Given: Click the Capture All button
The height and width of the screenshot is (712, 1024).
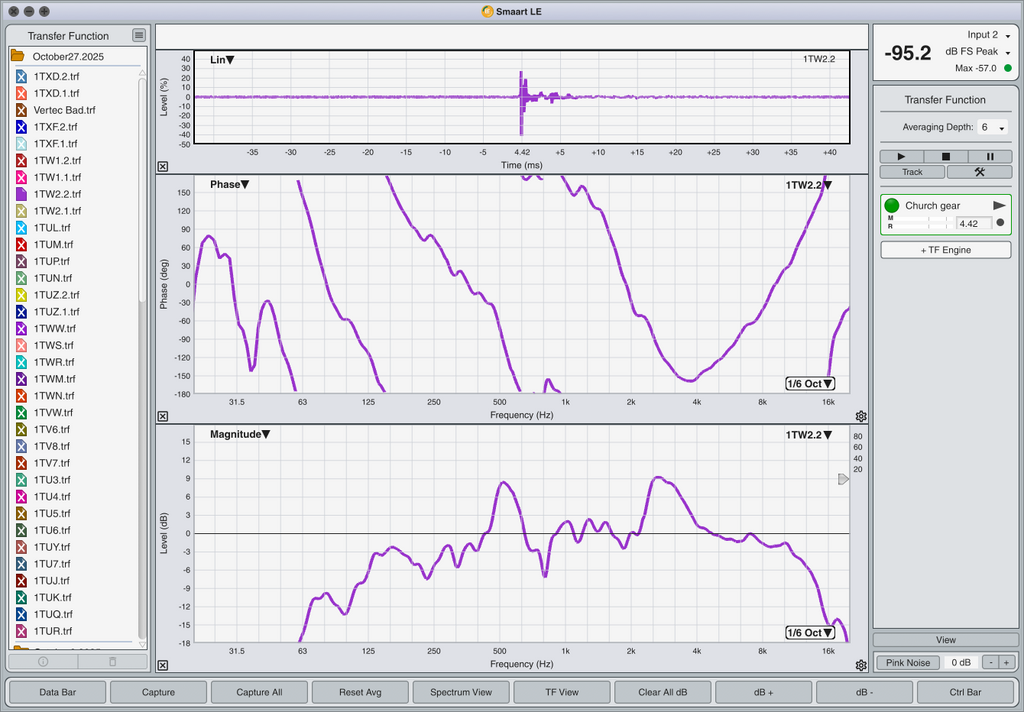Looking at the screenshot, I should 258,692.
